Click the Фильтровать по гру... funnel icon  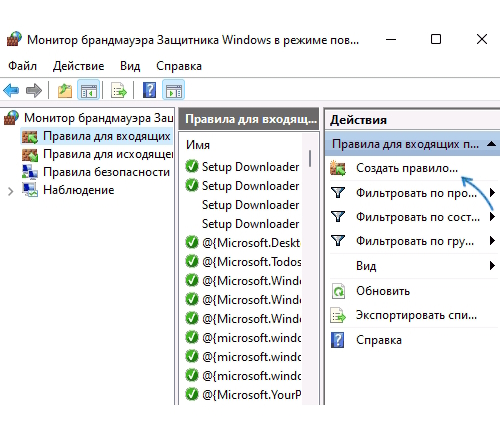point(338,241)
